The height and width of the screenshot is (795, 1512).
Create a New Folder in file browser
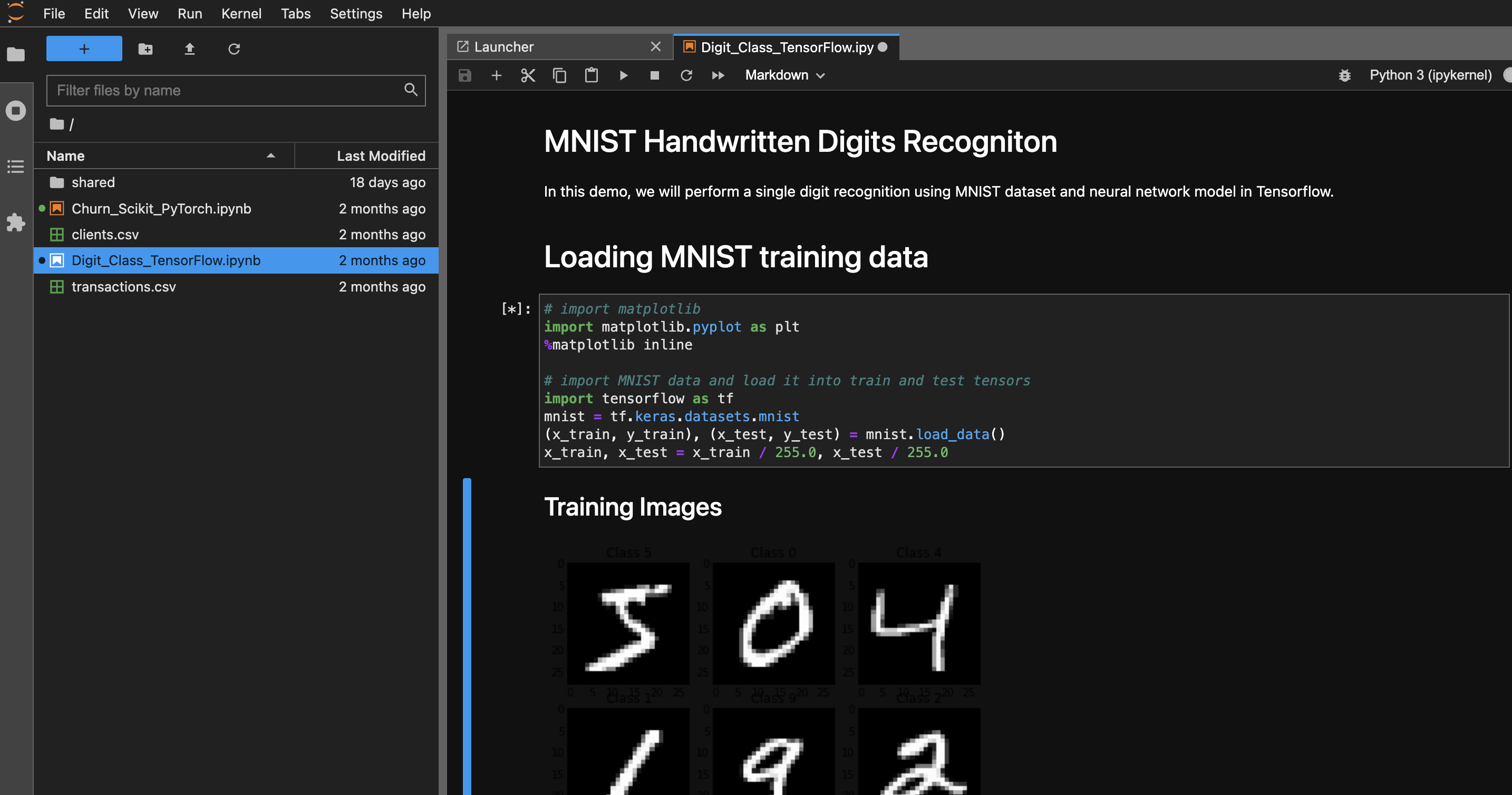145,49
